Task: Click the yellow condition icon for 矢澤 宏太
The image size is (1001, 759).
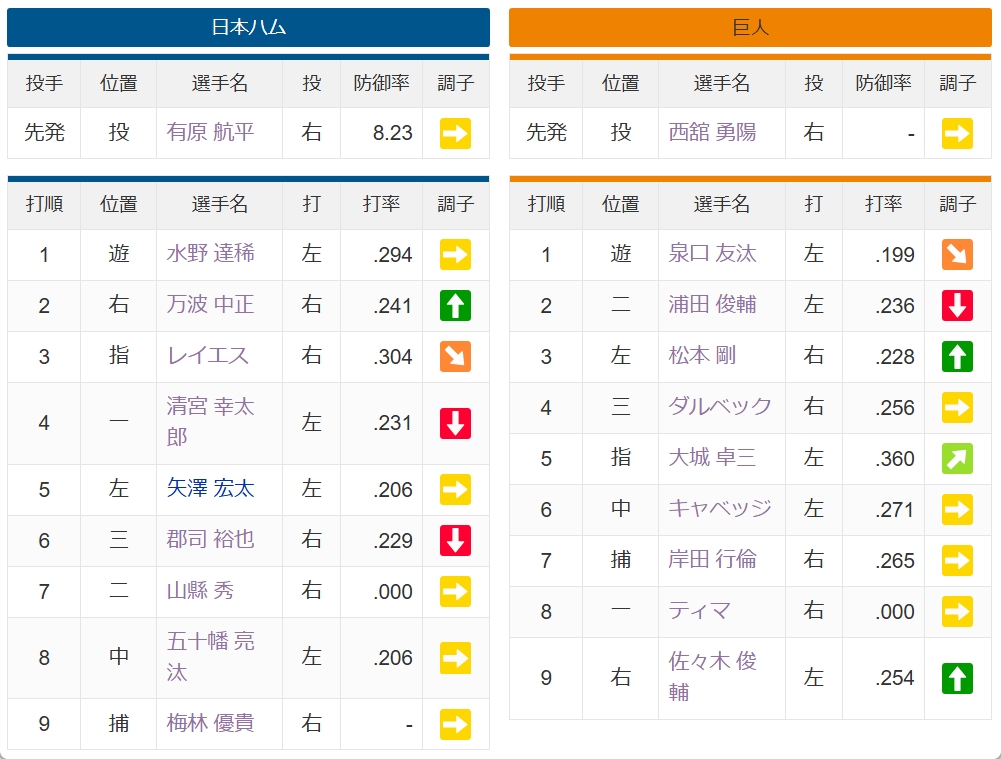Action: 455,490
